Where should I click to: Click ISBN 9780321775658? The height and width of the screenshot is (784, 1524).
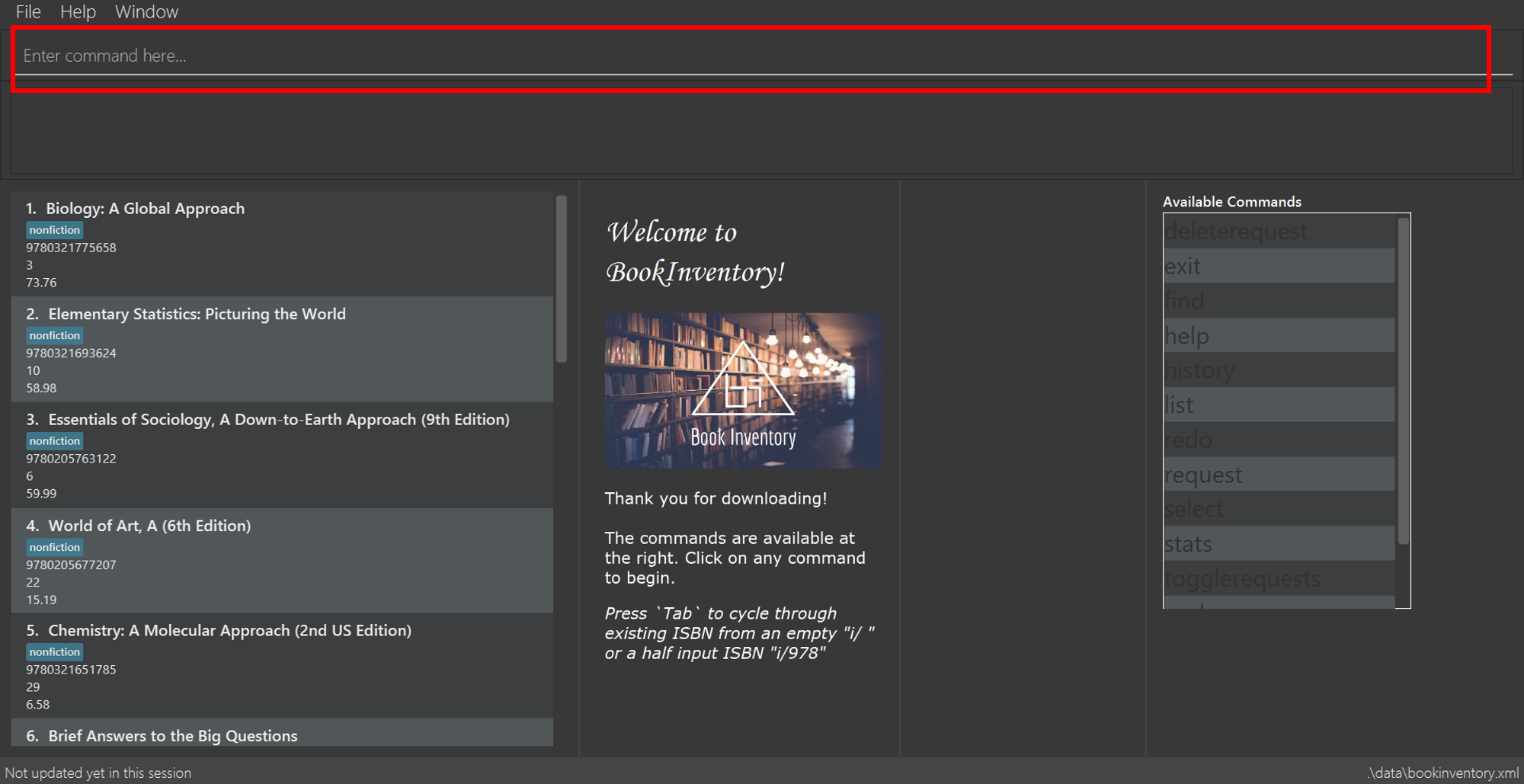pos(71,248)
